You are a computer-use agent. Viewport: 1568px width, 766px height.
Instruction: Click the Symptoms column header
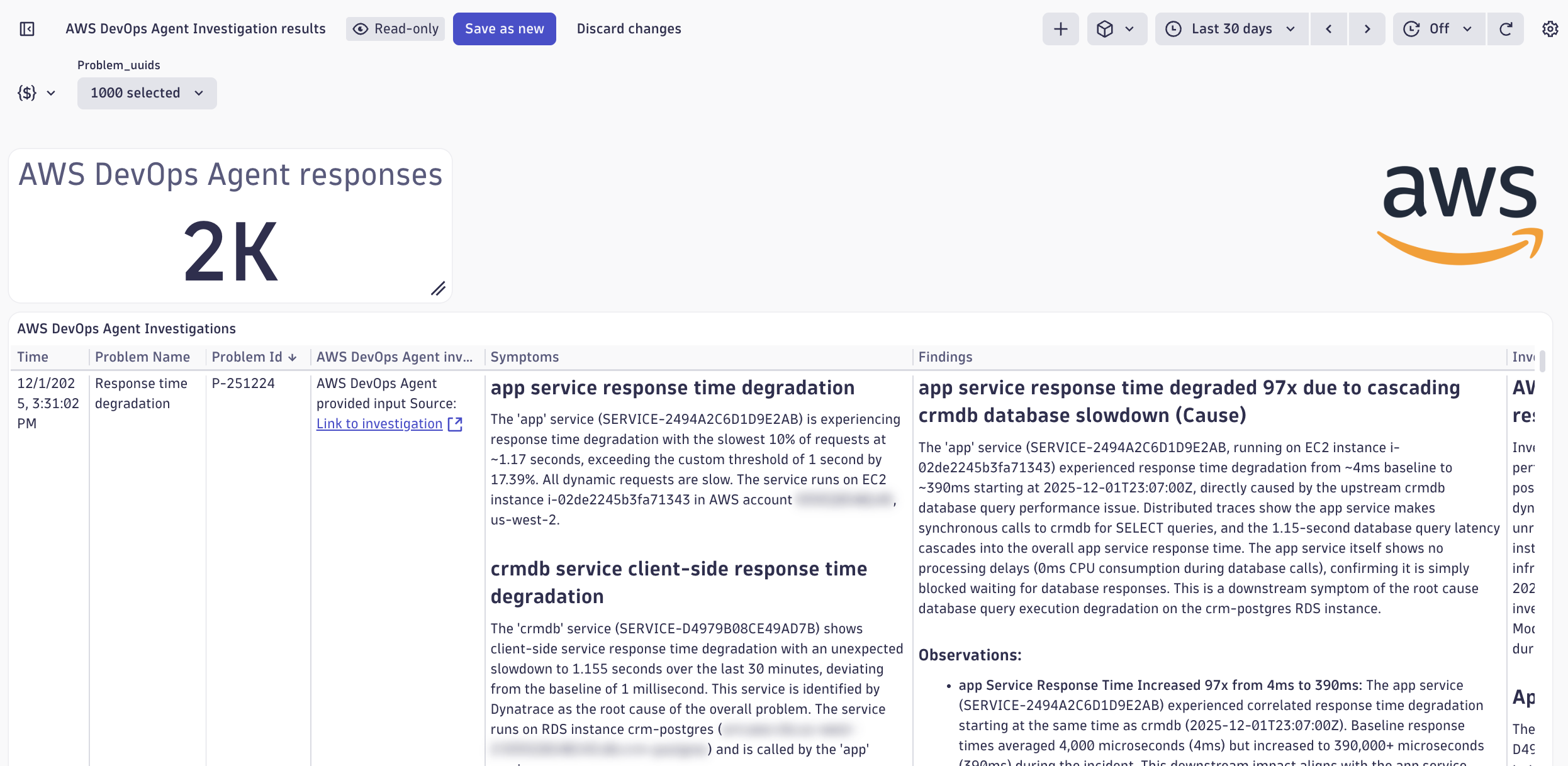tap(525, 357)
